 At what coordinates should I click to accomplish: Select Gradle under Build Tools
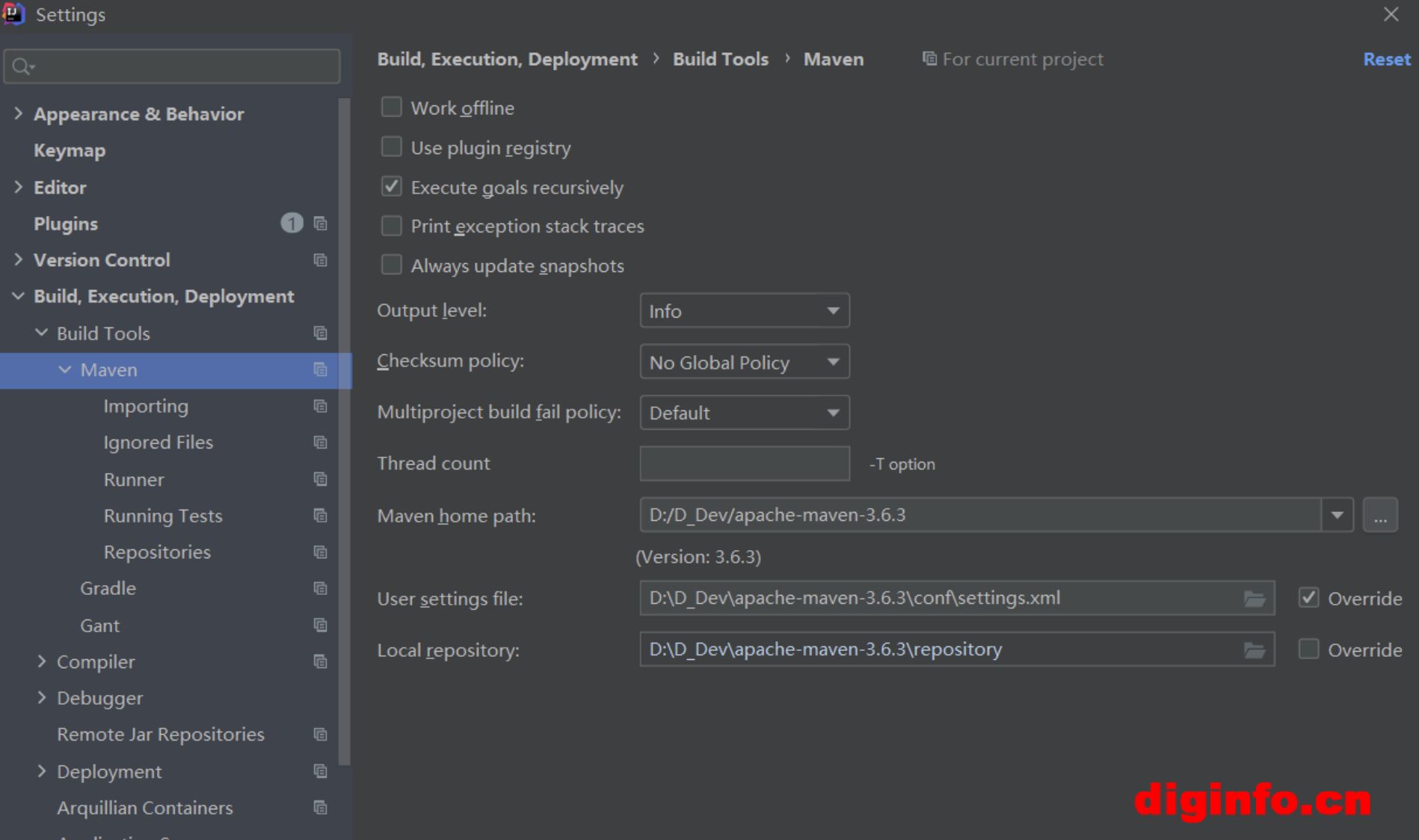pos(108,588)
